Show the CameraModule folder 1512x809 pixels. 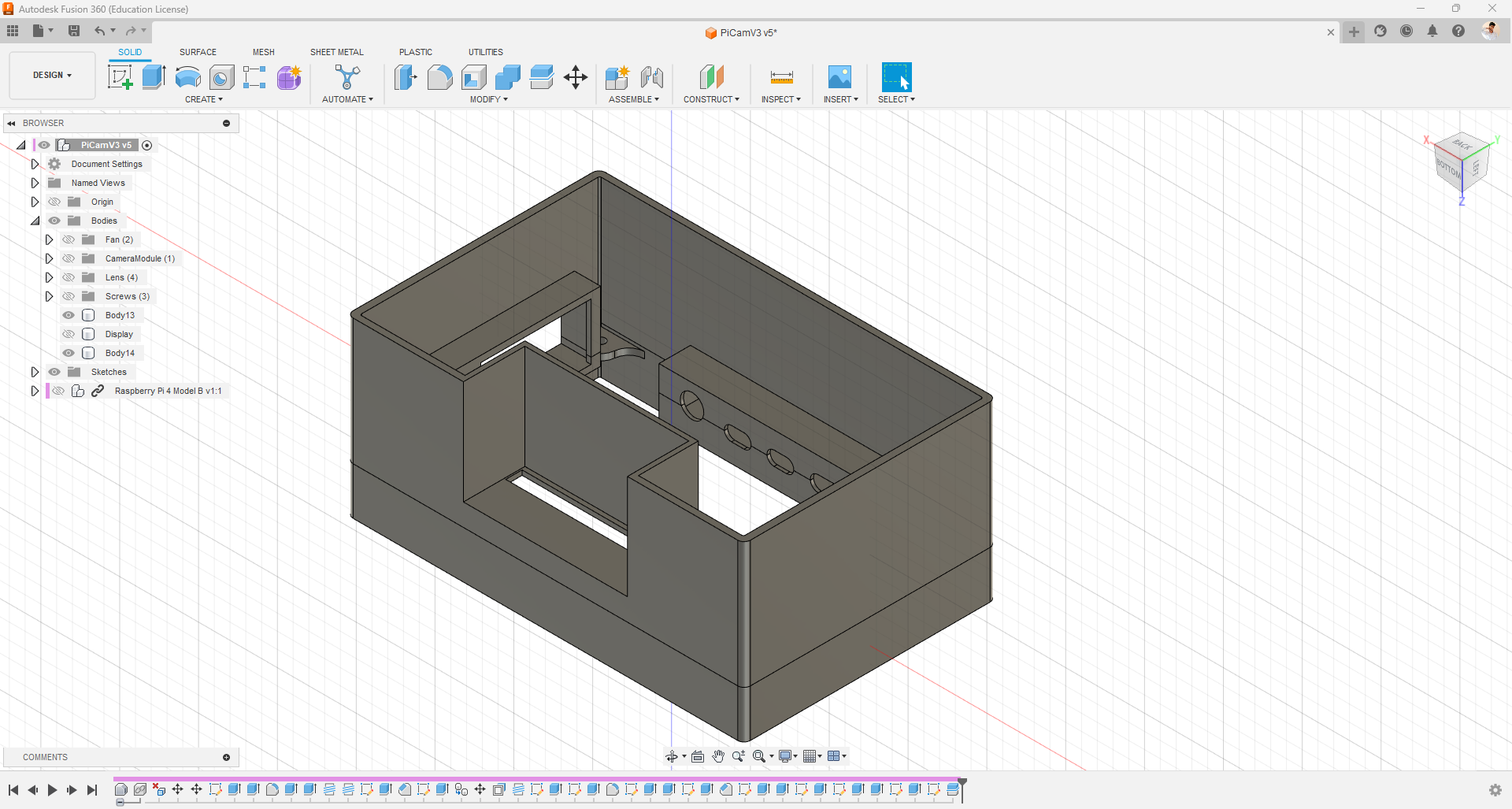point(69,258)
